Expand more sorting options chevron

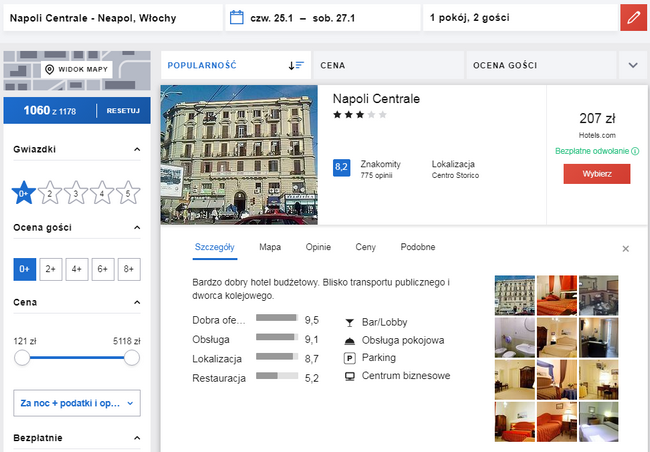pos(632,65)
